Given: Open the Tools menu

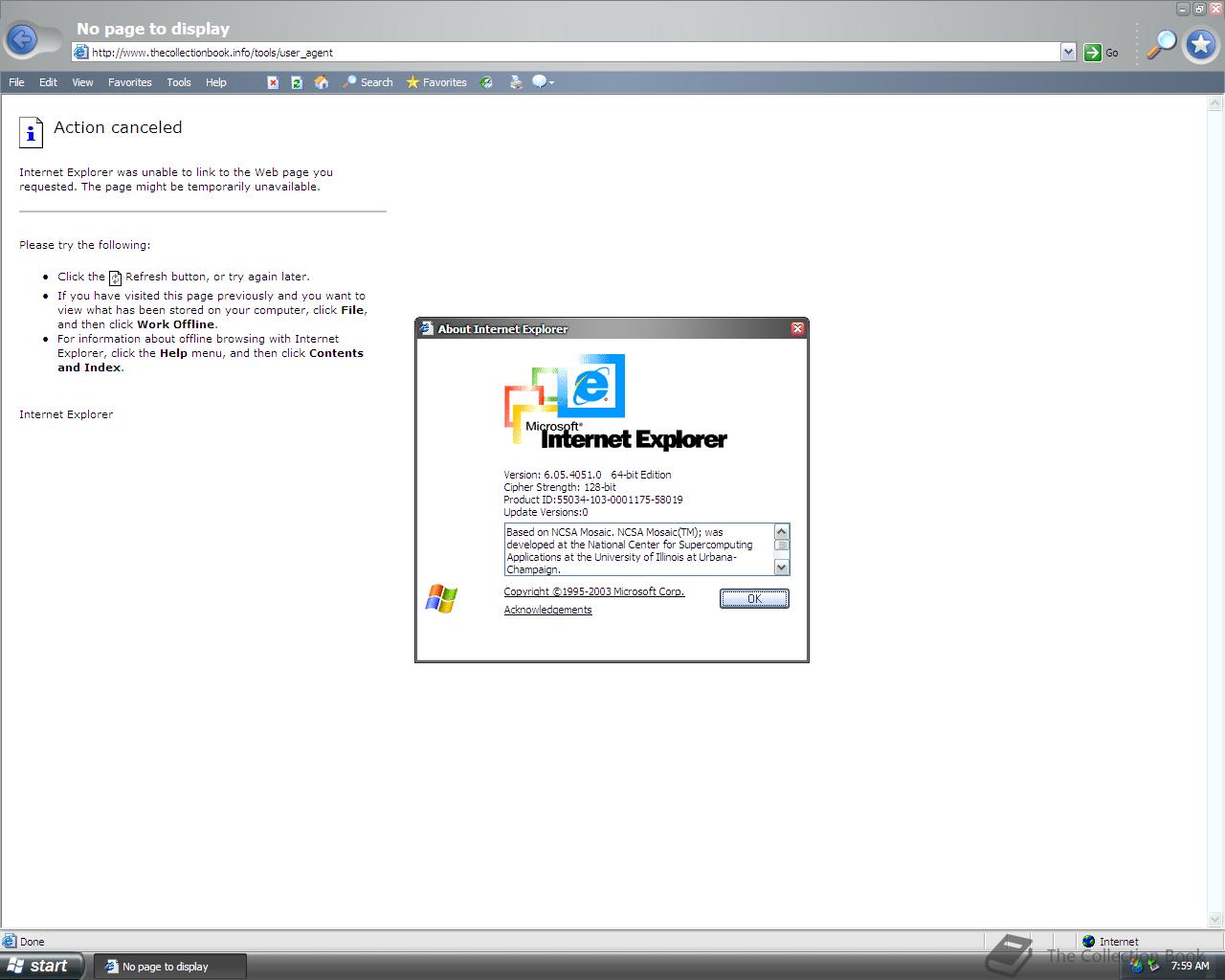Looking at the screenshot, I should click(179, 82).
